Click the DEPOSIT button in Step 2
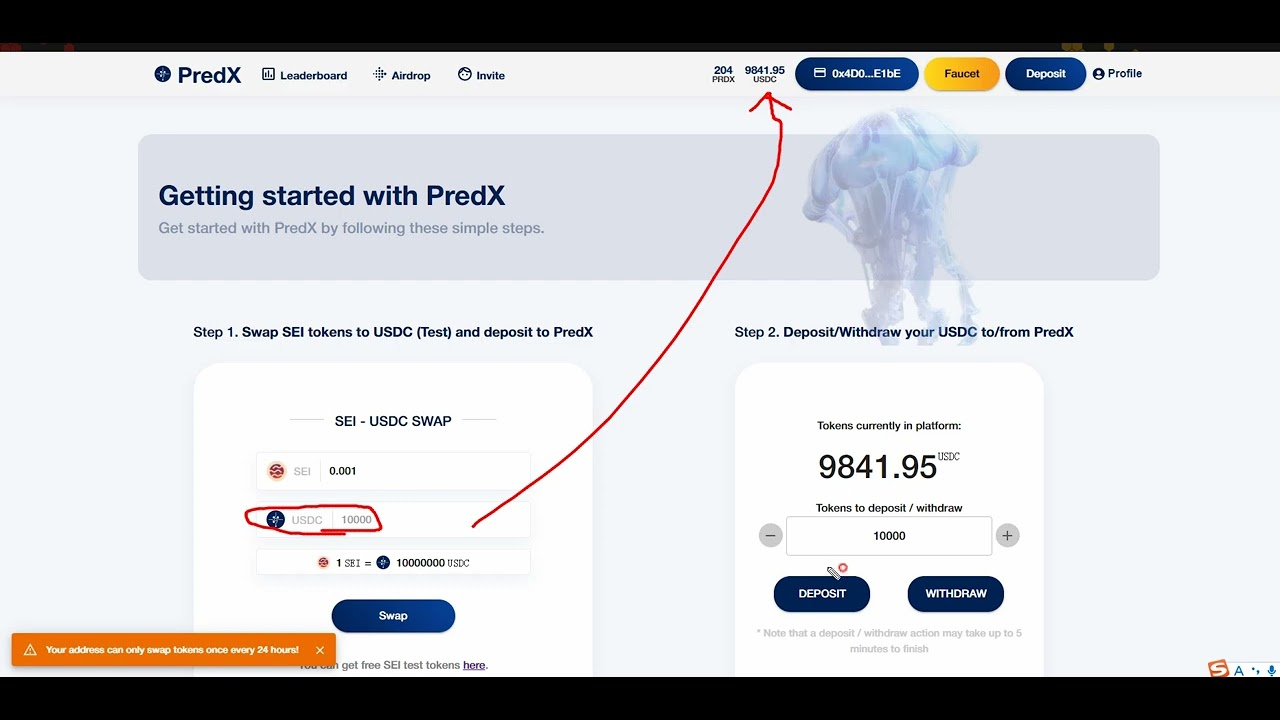Viewport: 1280px width, 720px height. 822,594
